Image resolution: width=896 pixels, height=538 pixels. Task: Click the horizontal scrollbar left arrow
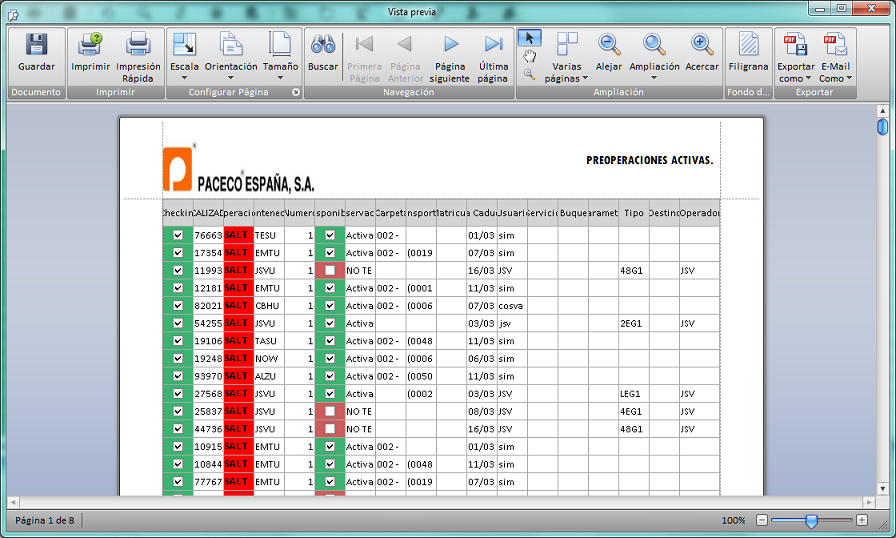(x=13, y=503)
